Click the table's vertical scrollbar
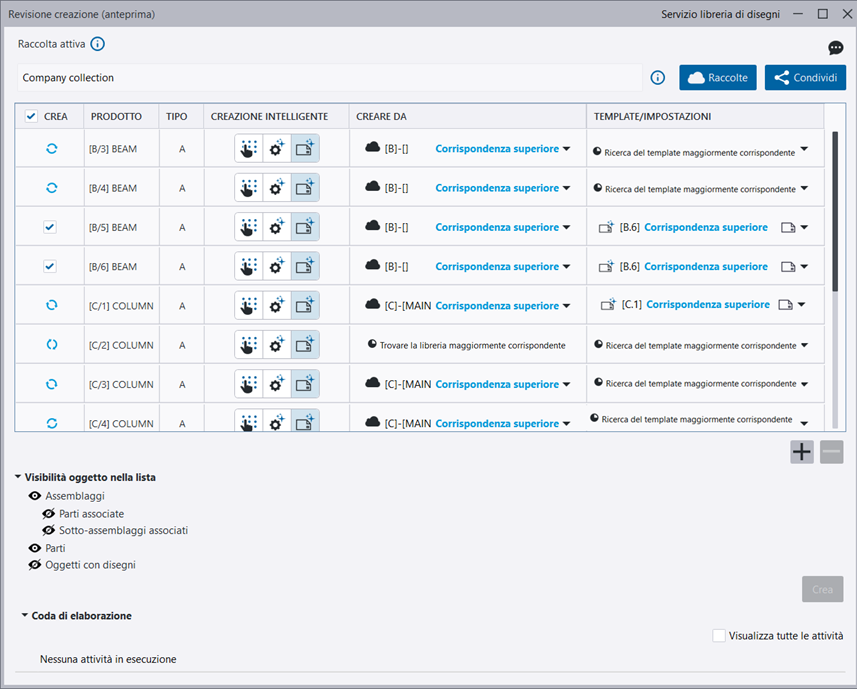The height and width of the screenshot is (689, 857). 835,210
